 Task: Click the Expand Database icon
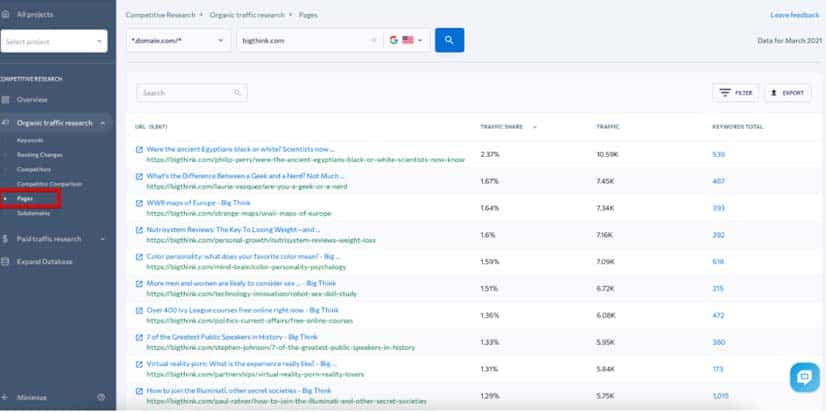(x=5, y=261)
